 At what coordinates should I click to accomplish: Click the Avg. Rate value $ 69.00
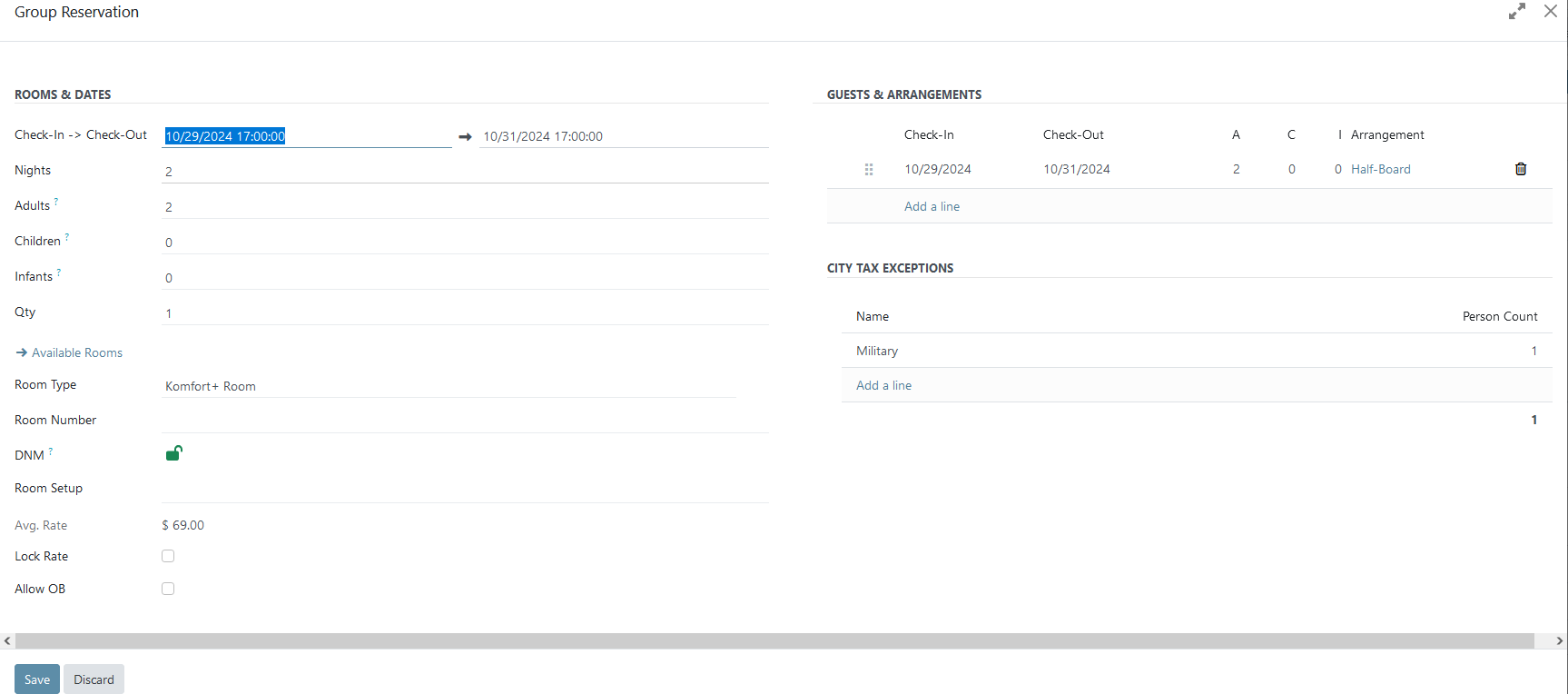(x=183, y=525)
